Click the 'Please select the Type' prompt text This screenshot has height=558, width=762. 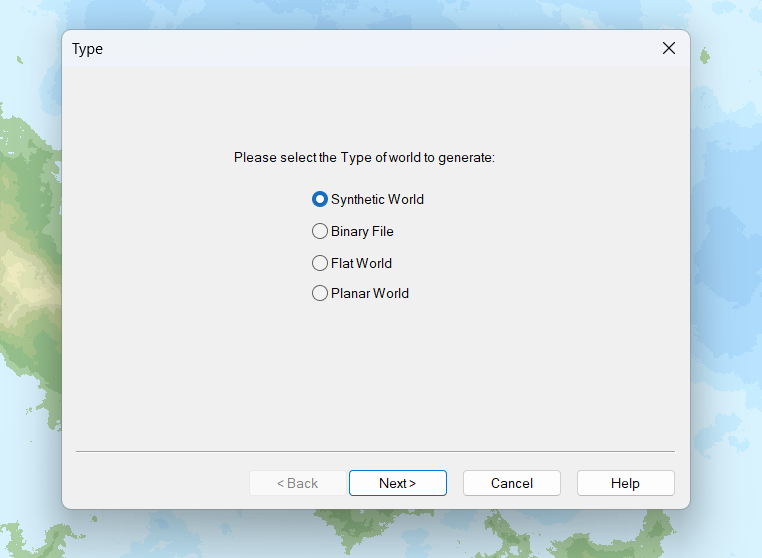(364, 157)
